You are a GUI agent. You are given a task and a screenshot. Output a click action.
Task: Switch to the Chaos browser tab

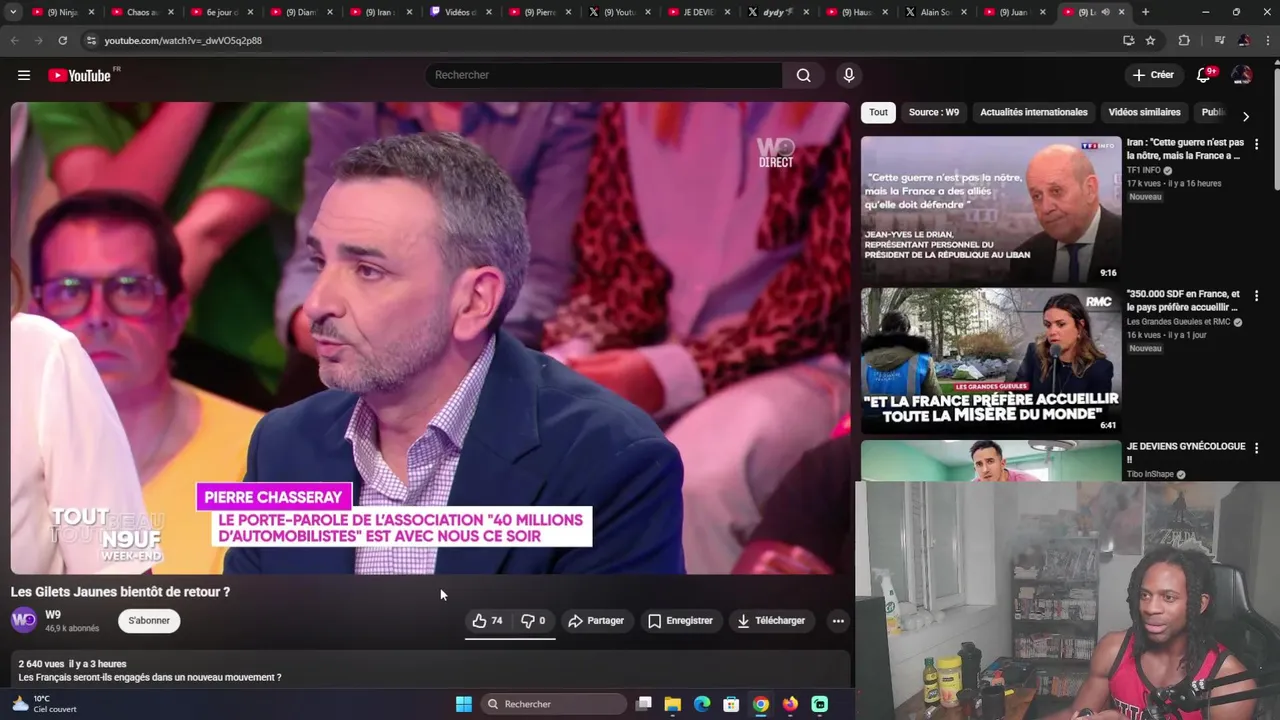141,12
